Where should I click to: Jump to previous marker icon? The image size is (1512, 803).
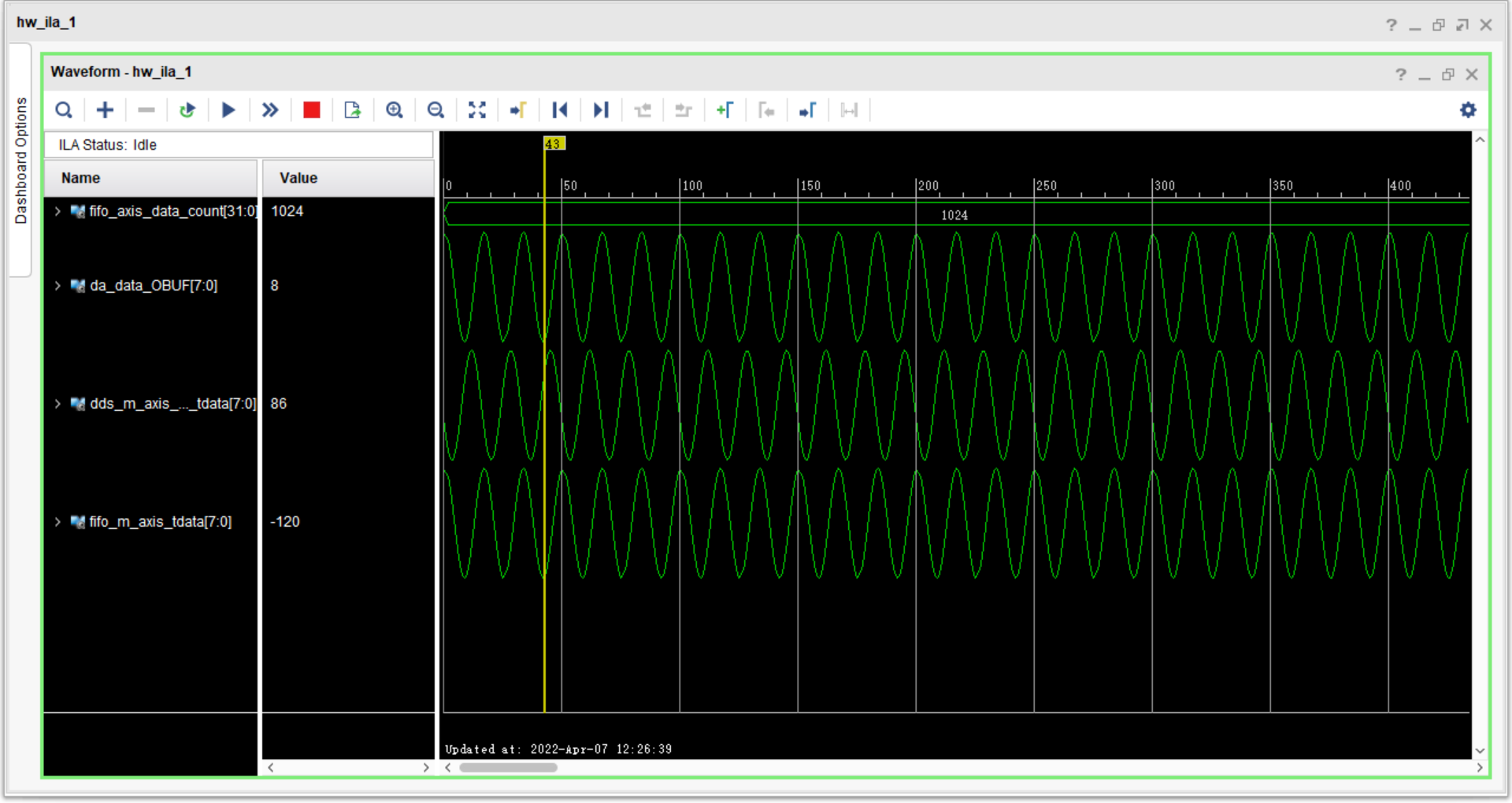[x=766, y=110]
